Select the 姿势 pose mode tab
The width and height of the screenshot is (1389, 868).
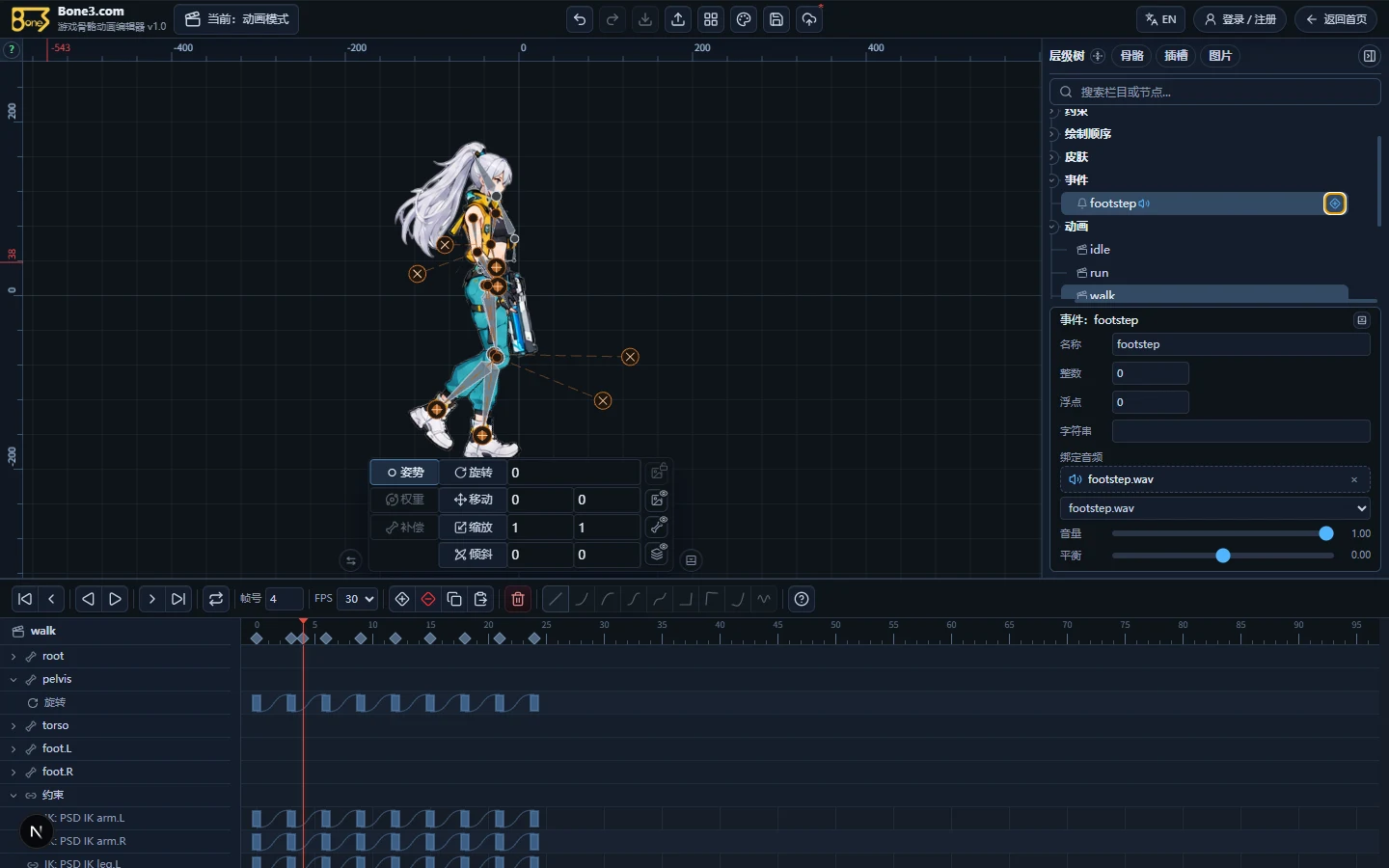(405, 473)
